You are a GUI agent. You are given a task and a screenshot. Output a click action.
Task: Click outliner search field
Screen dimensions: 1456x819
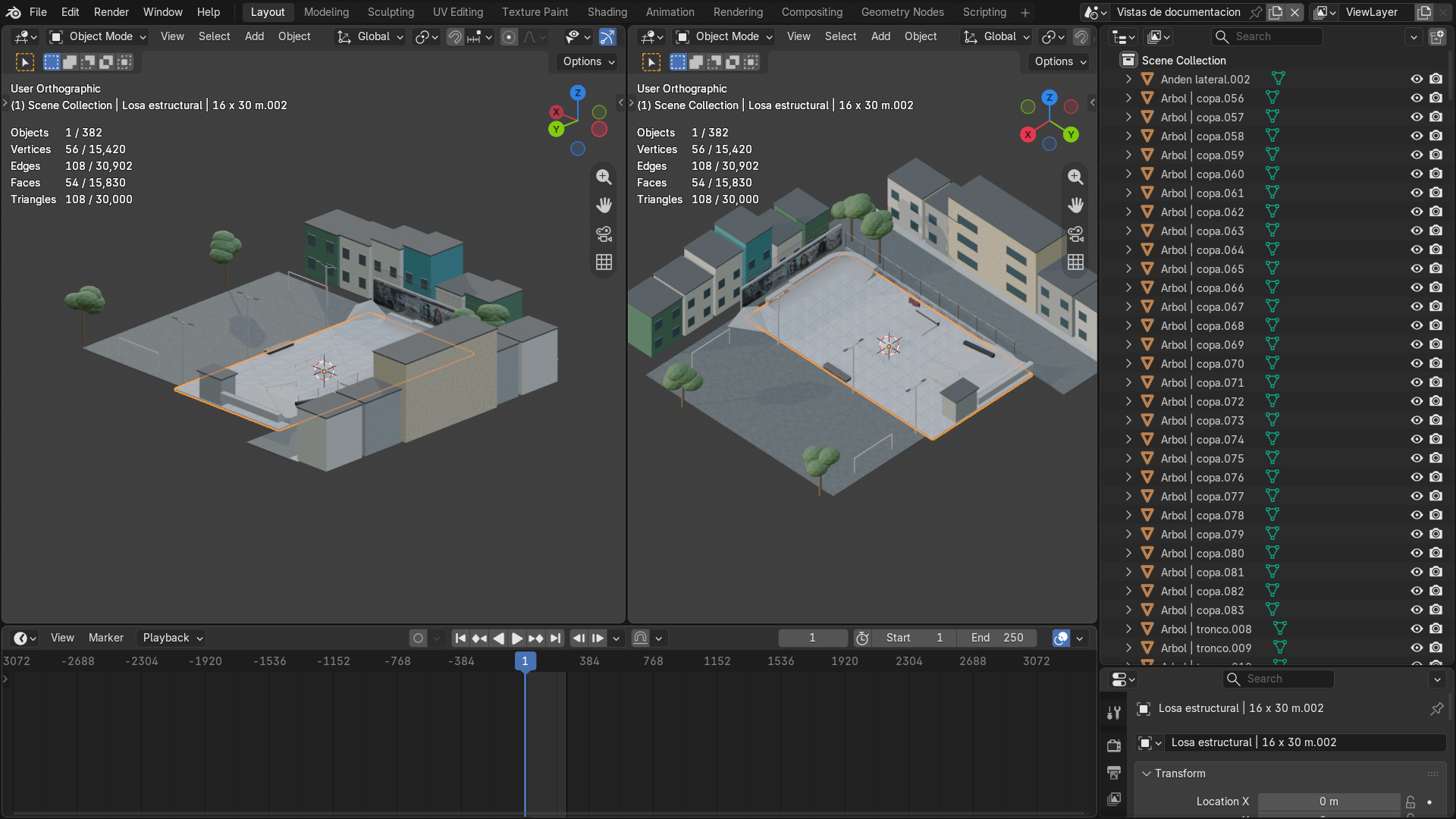point(1266,36)
